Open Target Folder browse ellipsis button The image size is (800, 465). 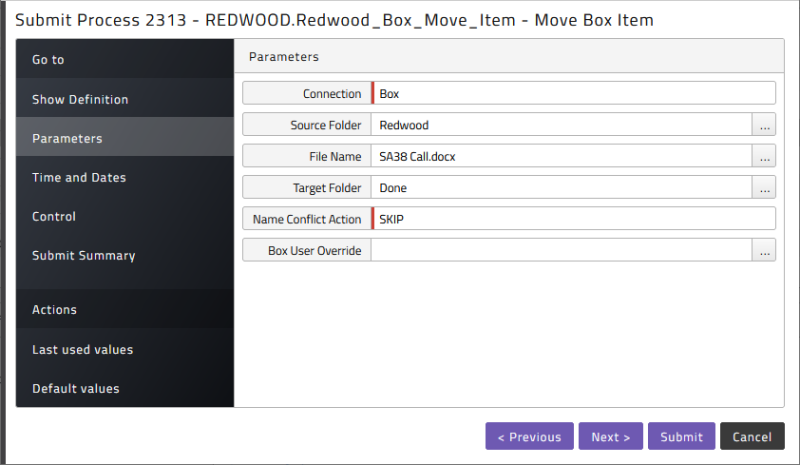[764, 188]
